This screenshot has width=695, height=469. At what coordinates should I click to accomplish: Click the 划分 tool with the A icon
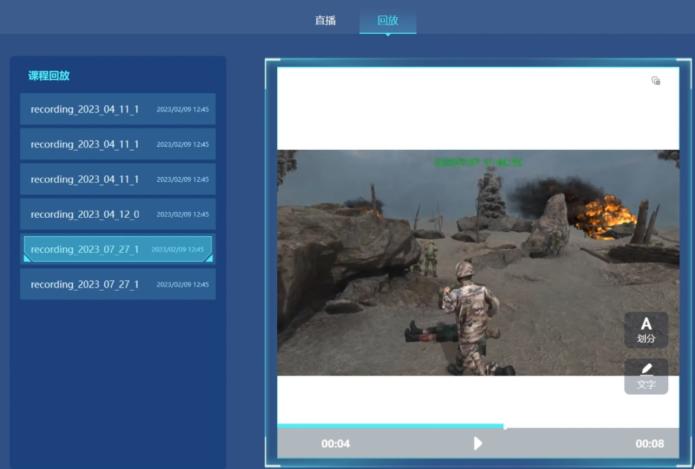coord(646,329)
